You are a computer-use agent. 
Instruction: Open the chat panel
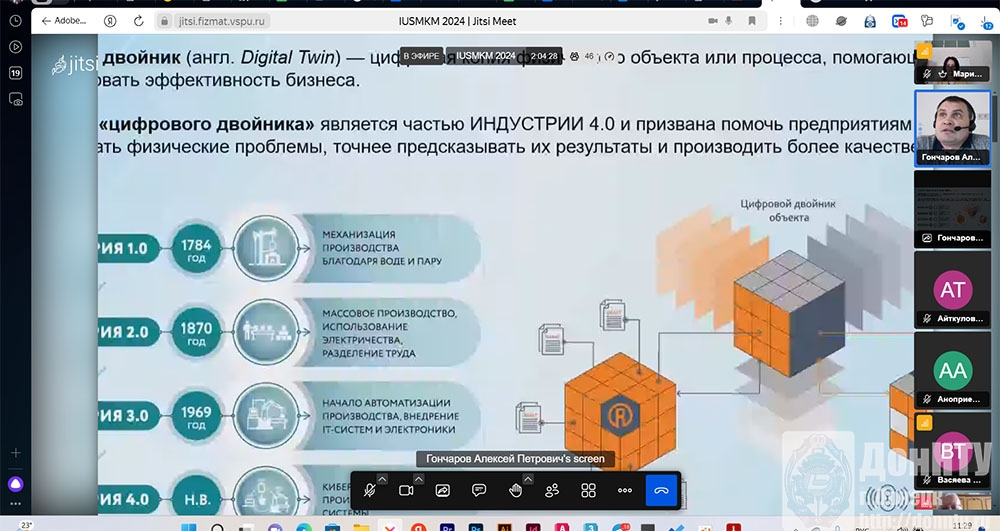(479, 490)
